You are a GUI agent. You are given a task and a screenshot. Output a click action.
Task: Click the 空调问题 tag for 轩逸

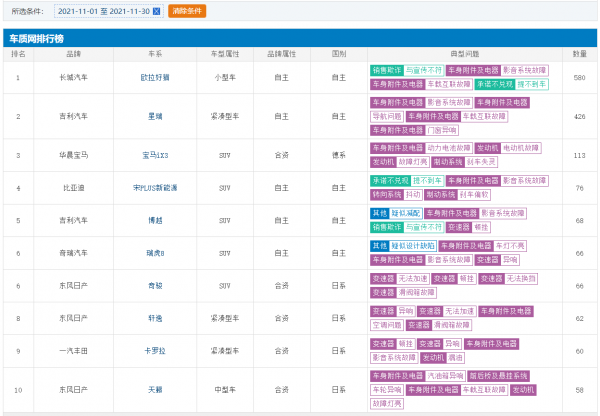coord(386,325)
